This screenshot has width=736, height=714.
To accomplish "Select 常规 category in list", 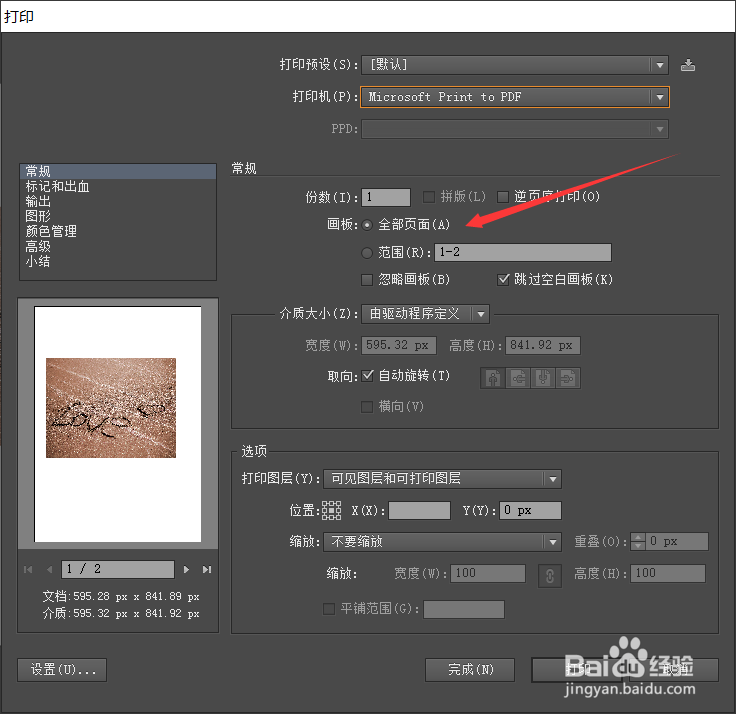I will pyautogui.click(x=118, y=171).
